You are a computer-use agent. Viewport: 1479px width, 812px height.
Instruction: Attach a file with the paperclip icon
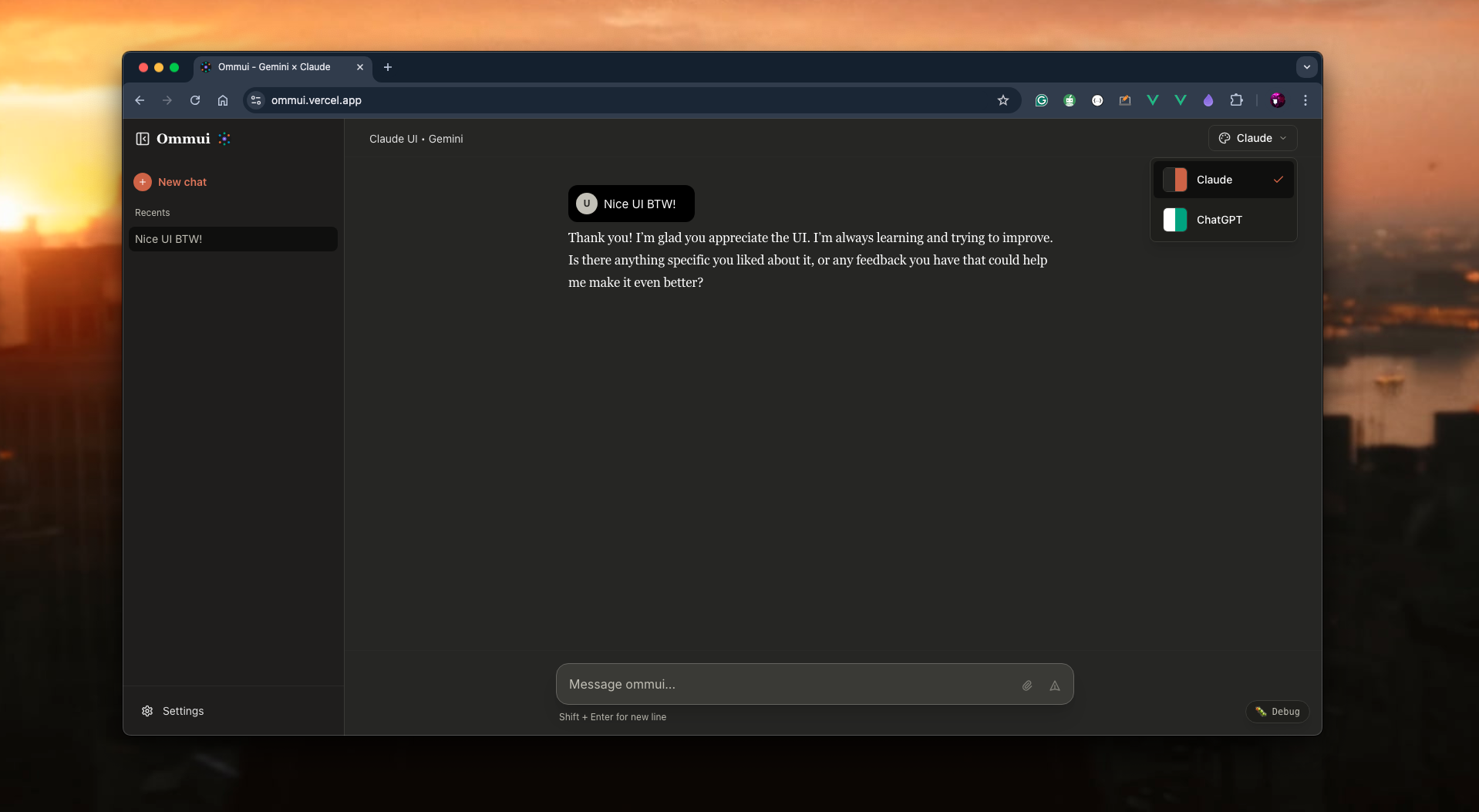1027,686
